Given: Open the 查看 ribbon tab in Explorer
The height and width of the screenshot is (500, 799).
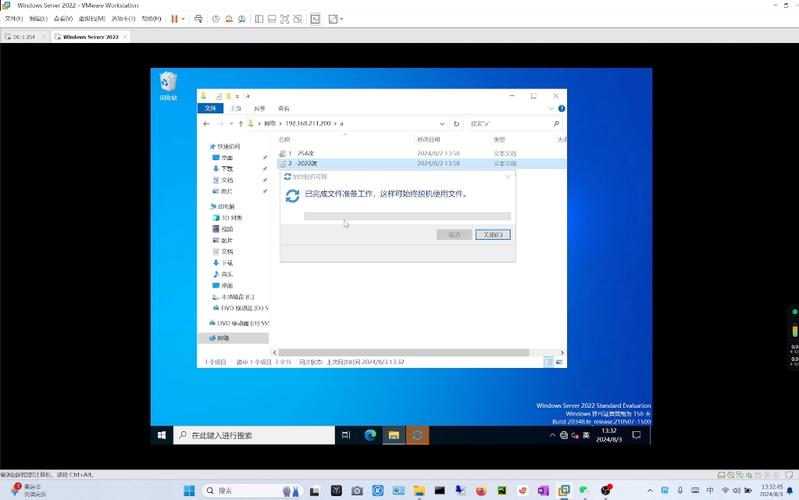Looking at the screenshot, I should [284, 109].
